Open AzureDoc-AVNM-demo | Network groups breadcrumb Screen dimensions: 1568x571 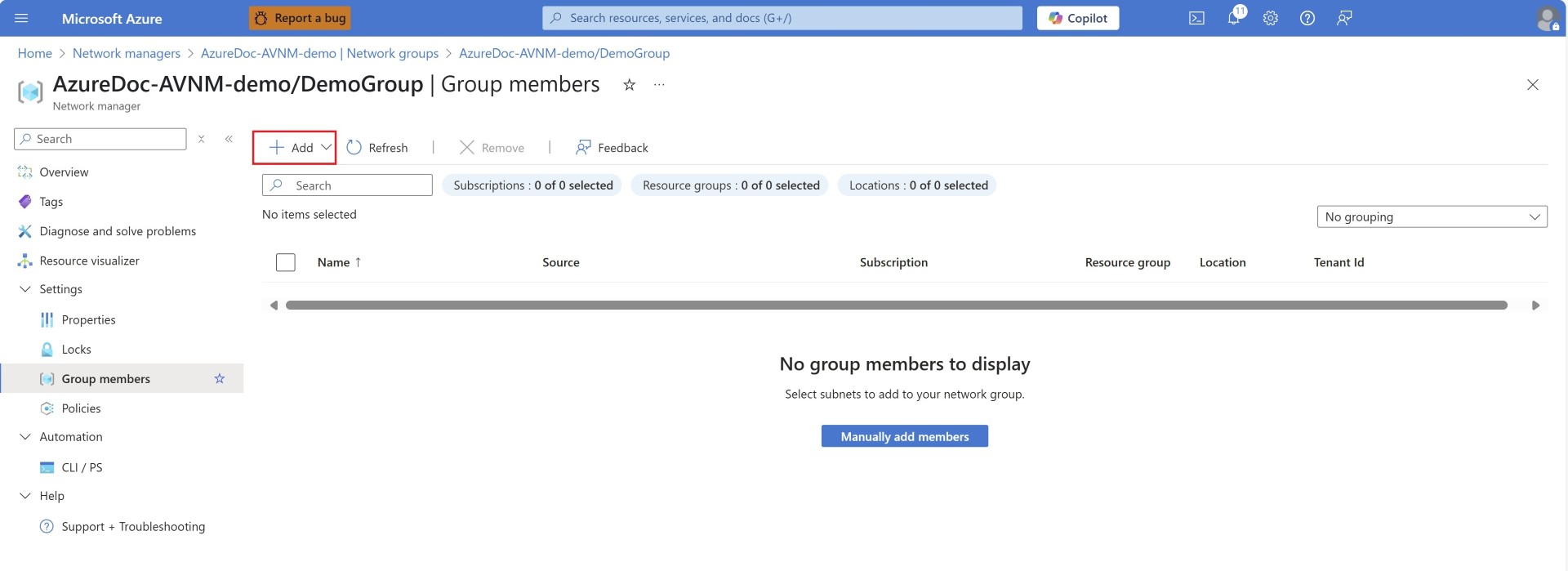(319, 53)
